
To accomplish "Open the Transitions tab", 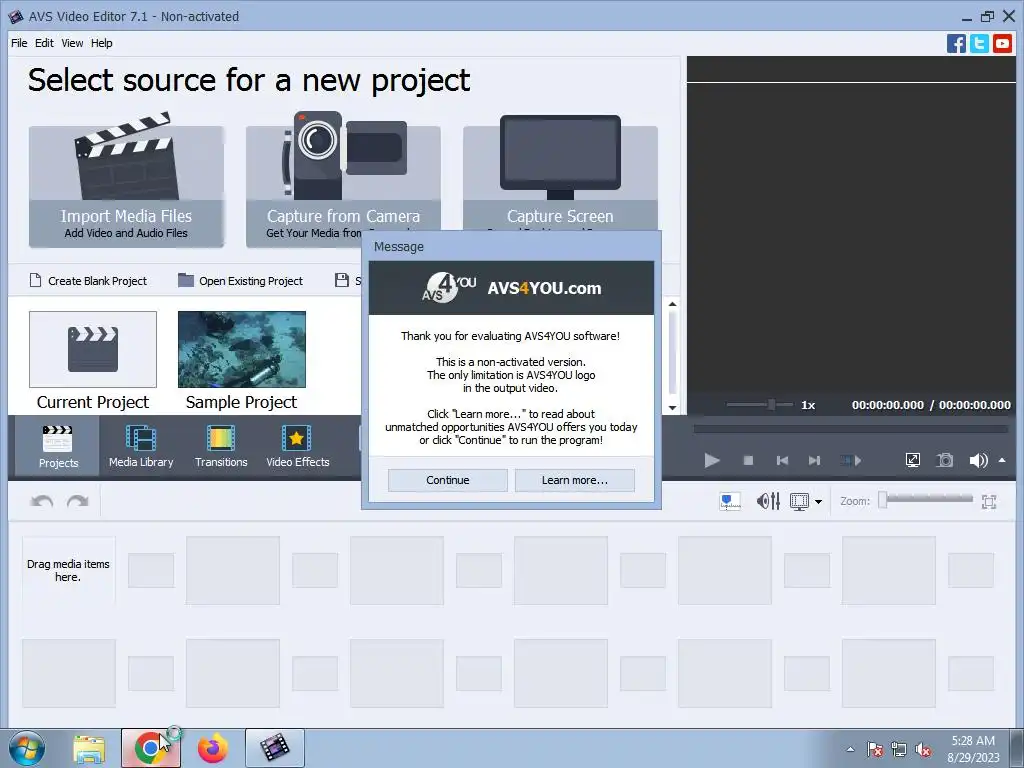I will (x=221, y=447).
